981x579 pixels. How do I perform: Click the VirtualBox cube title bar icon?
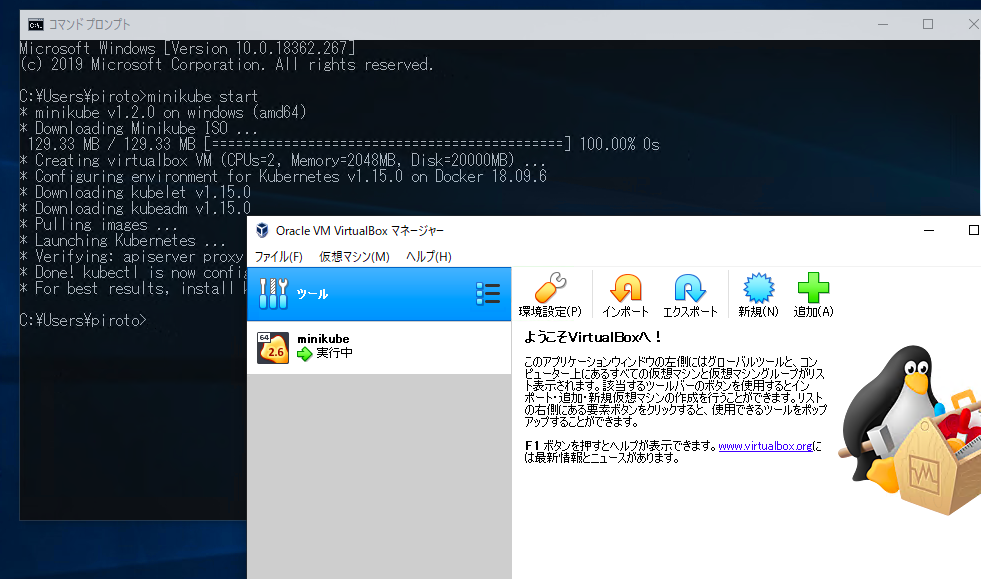pyautogui.click(x=263, y=230)
